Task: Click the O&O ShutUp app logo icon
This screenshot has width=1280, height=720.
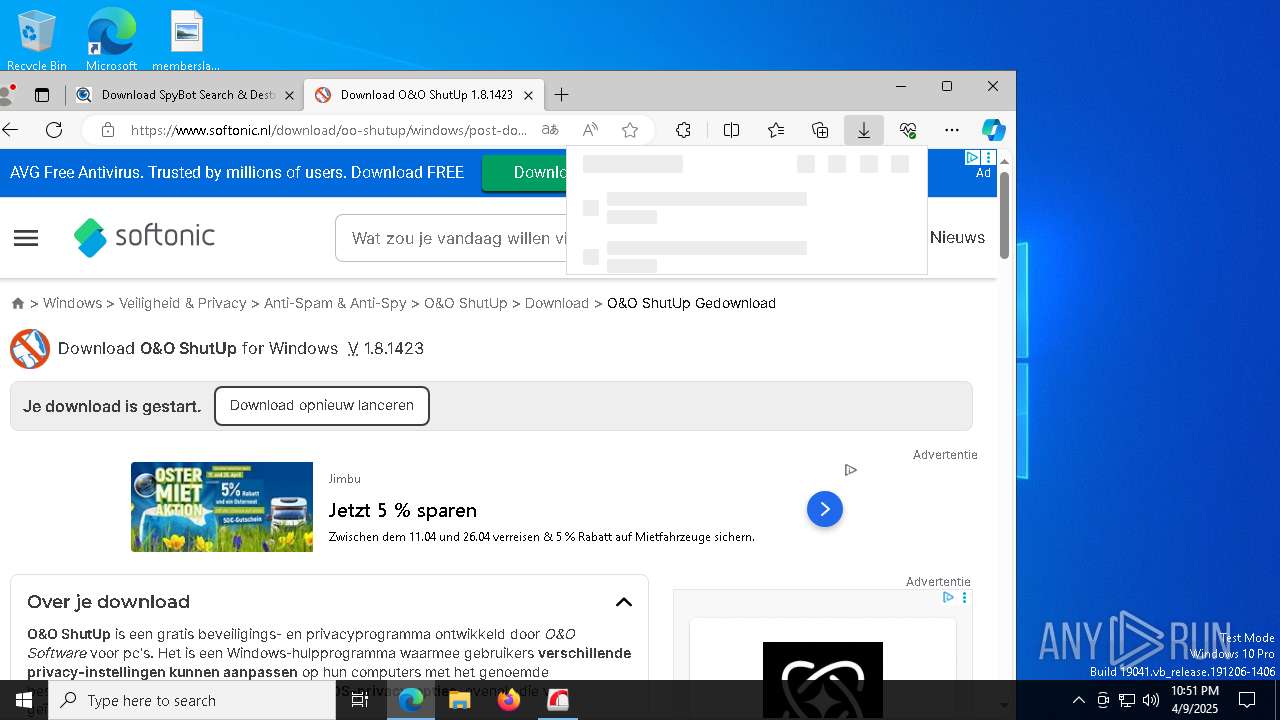Action: coord(30,349)
